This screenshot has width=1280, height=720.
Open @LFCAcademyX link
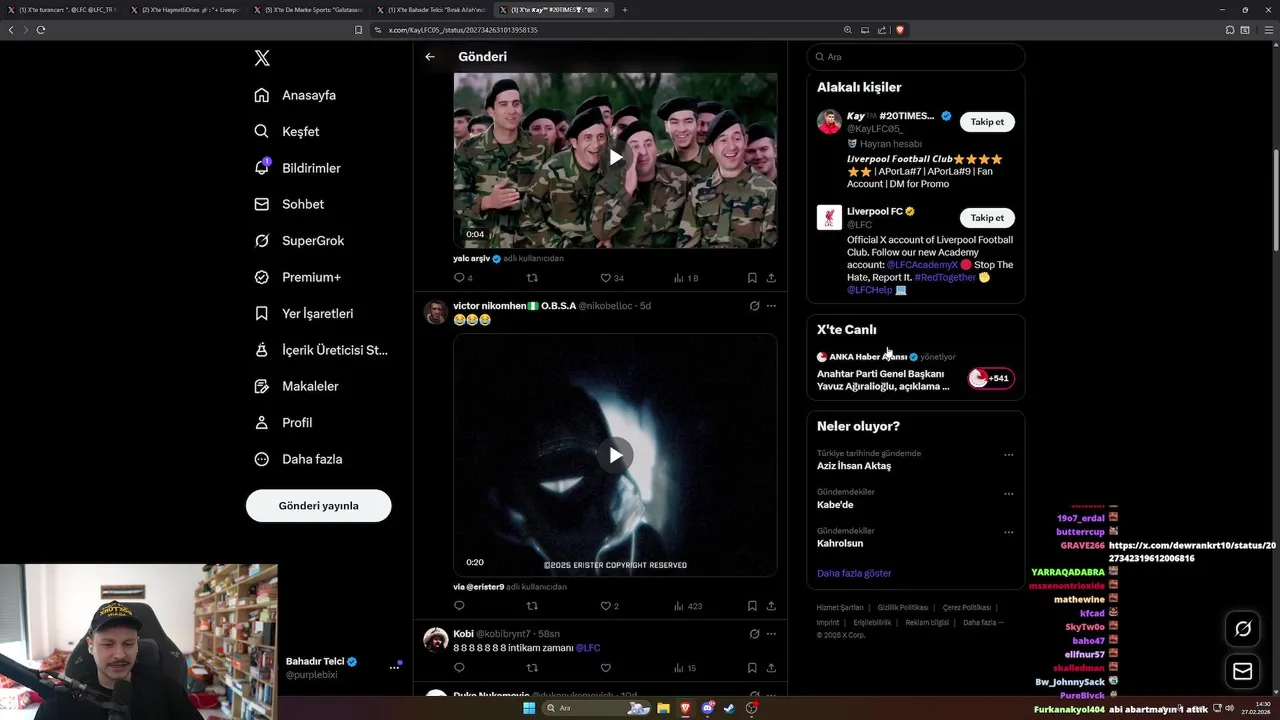922,265
